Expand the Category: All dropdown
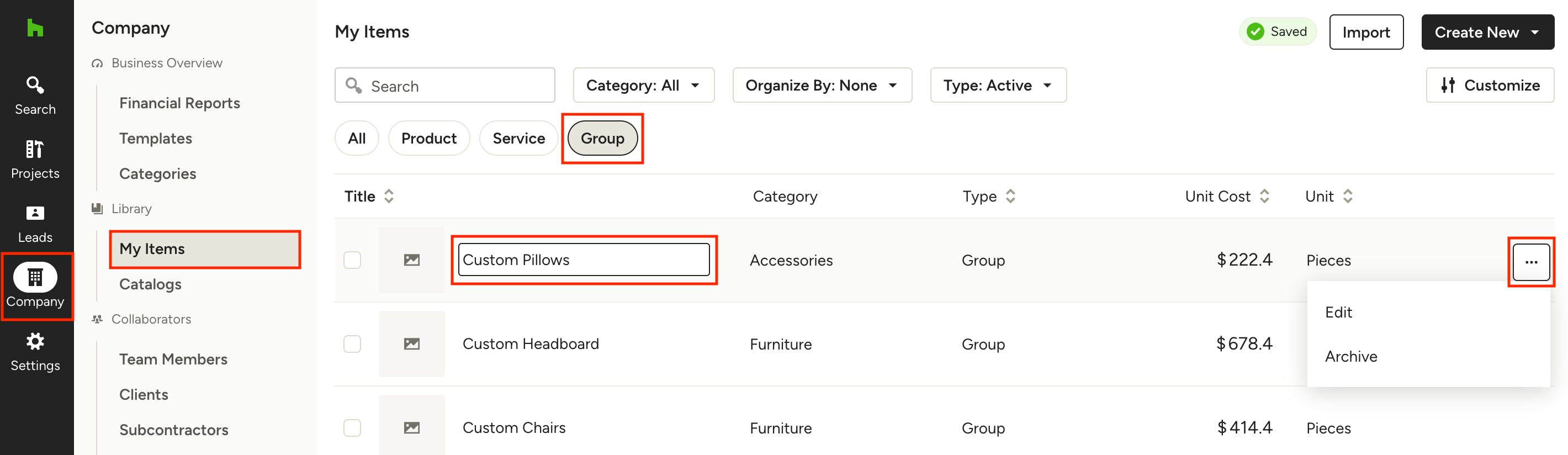The height and width of the screenshot is (455, 1568). (x=643, y=85)
